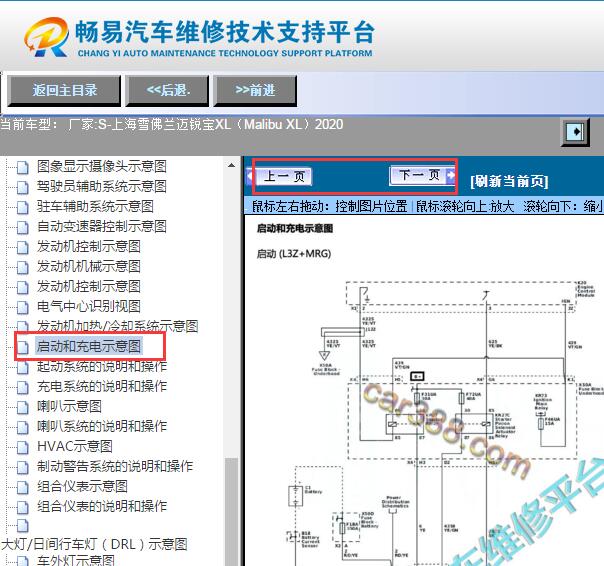Click page icon beside 制动警告系统的说明和操作

point(23,467)
